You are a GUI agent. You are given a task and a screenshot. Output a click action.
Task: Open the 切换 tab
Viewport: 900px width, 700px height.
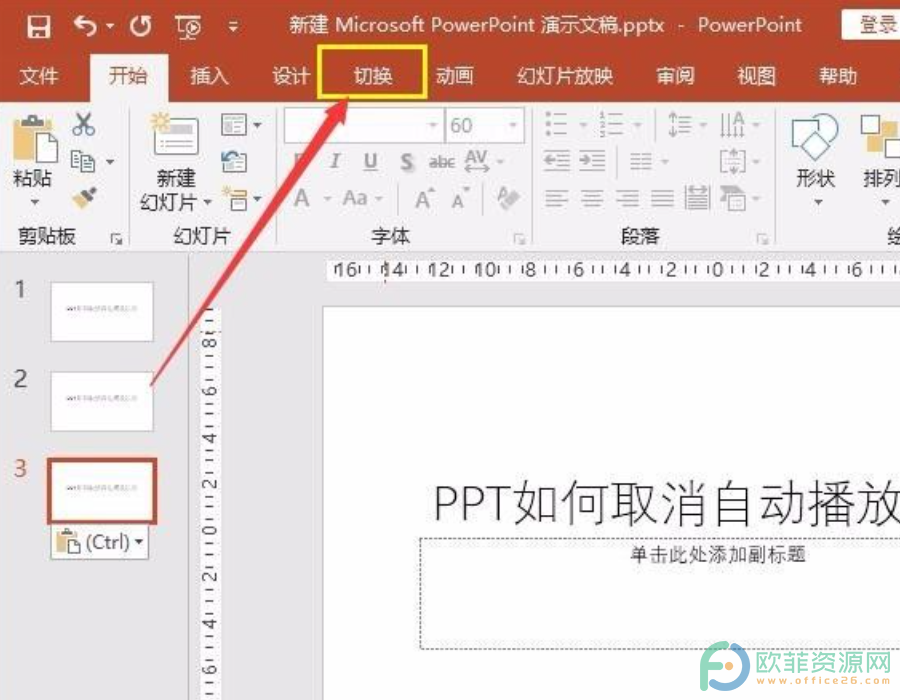click(x=373, y=74)
